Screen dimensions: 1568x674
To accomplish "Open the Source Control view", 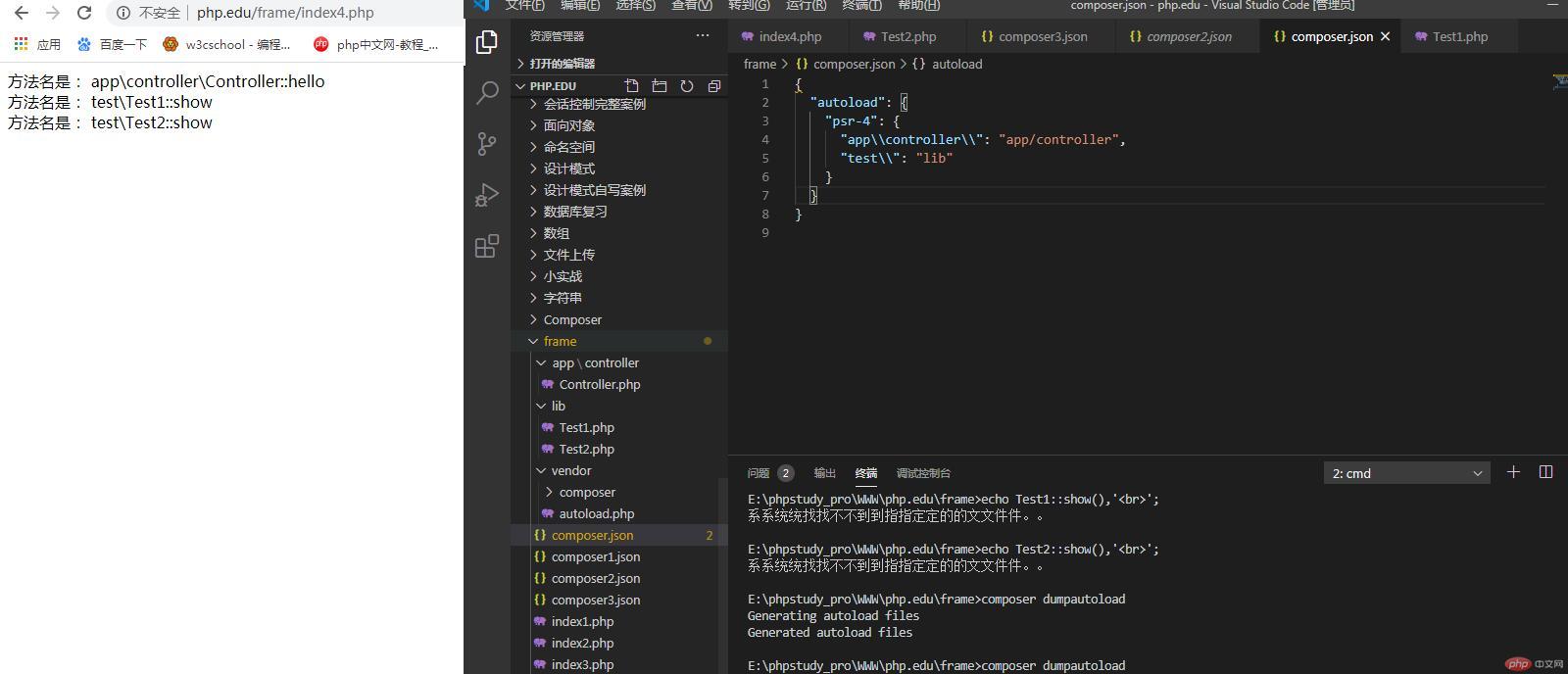I will click(x=487, y=144).
